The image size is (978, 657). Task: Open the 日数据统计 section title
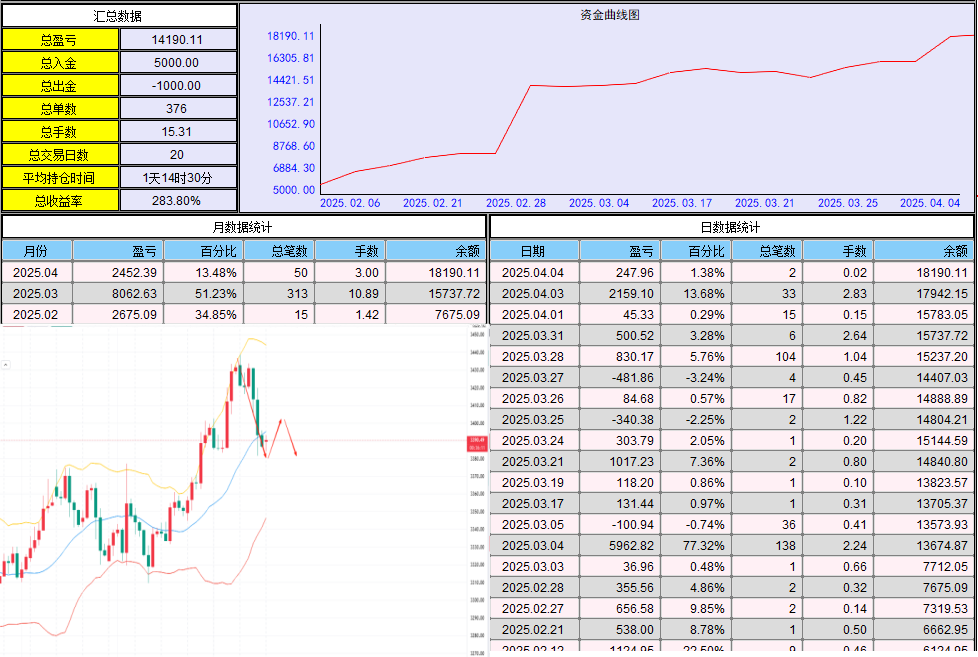[733, 227]
